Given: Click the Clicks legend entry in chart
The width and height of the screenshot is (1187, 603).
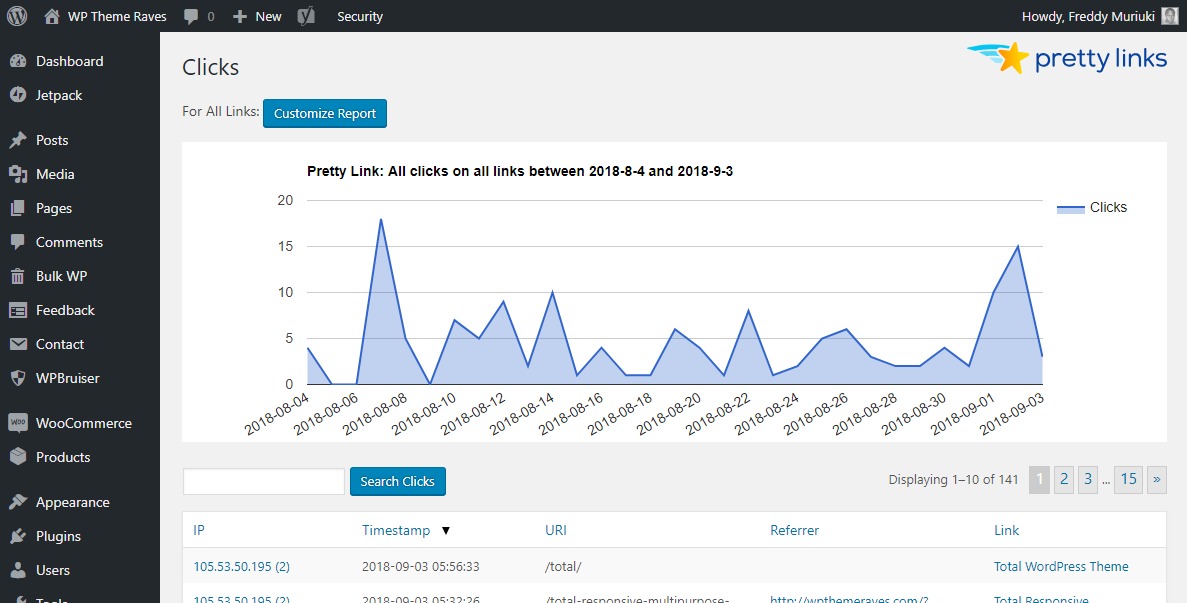Looking at the screenshot, I should point(1092,207).
